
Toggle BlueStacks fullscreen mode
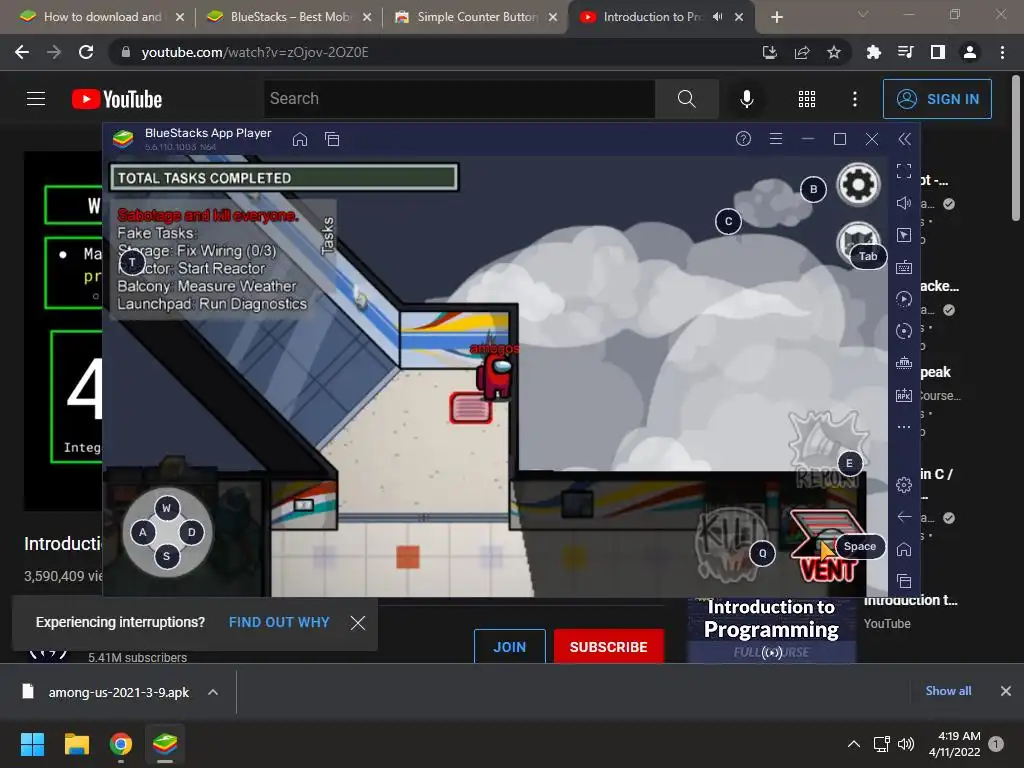tap(904, 171)
